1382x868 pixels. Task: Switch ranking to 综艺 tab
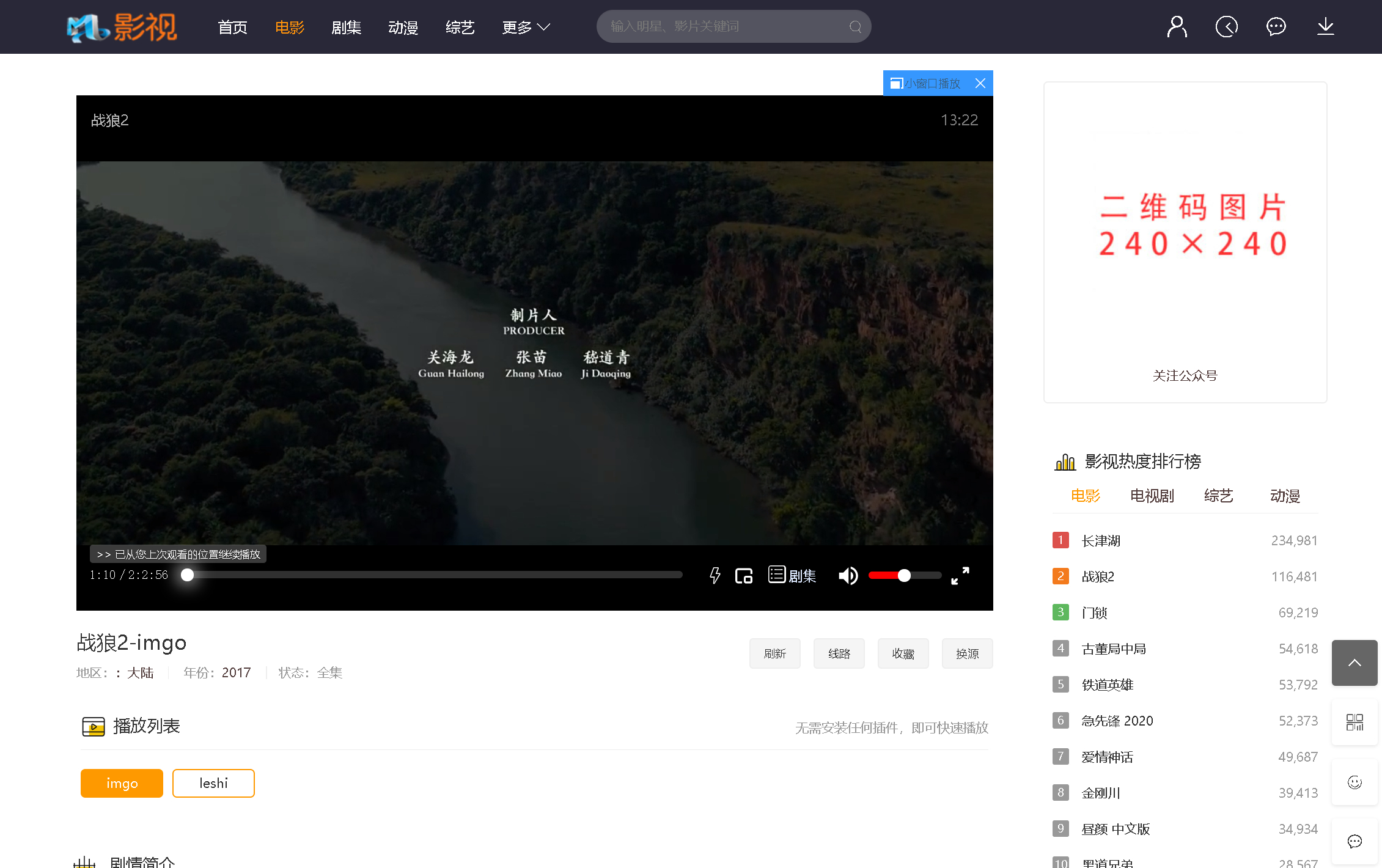click(x=1219, y=496)
